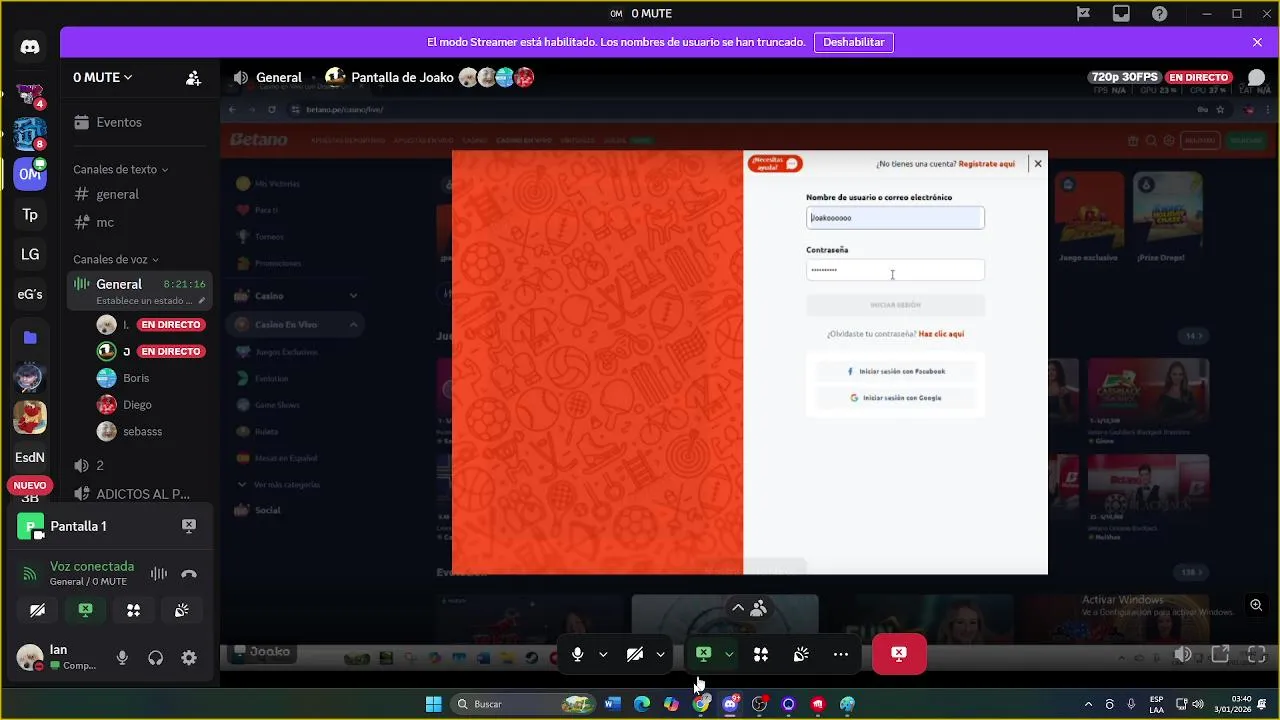
Task: Collapse the Canales de voz category
Action: click(x=116, y=260)
